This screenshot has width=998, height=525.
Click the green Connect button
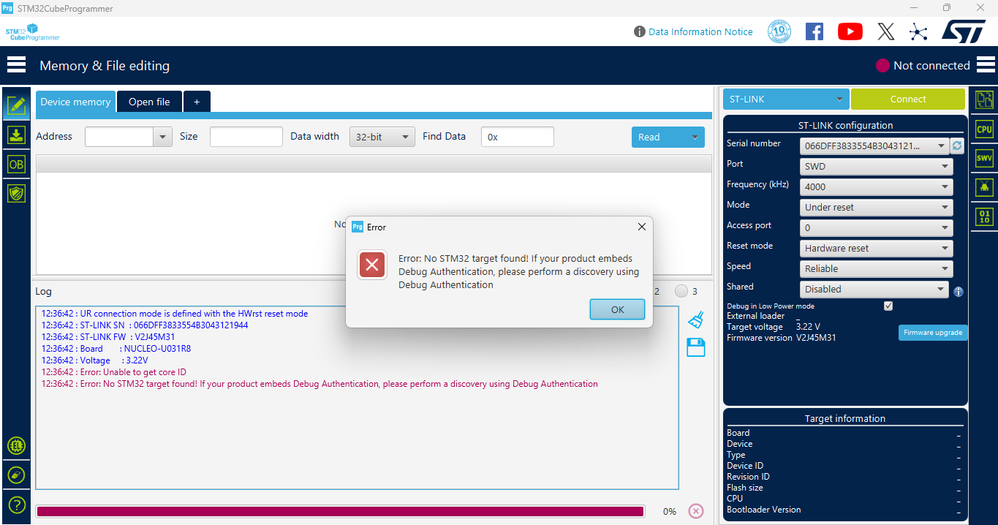[908, 99]
